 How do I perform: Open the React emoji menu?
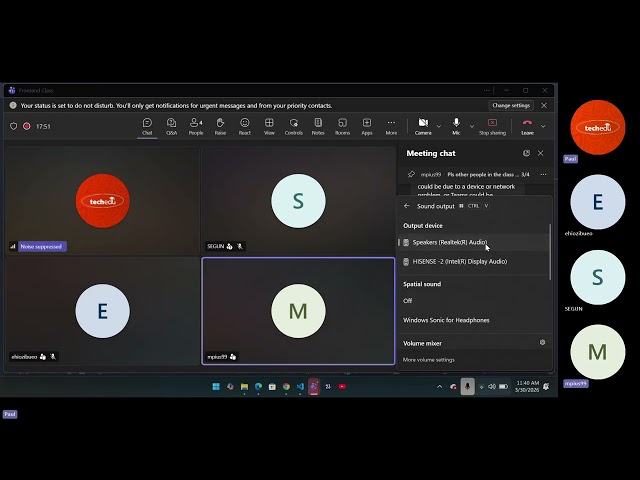tap(244, 127)
